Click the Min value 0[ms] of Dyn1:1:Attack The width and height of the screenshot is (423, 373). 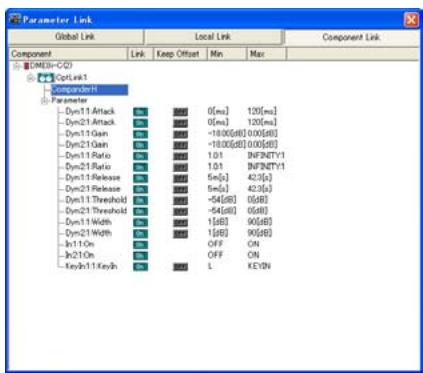click(x=218, y=111)
